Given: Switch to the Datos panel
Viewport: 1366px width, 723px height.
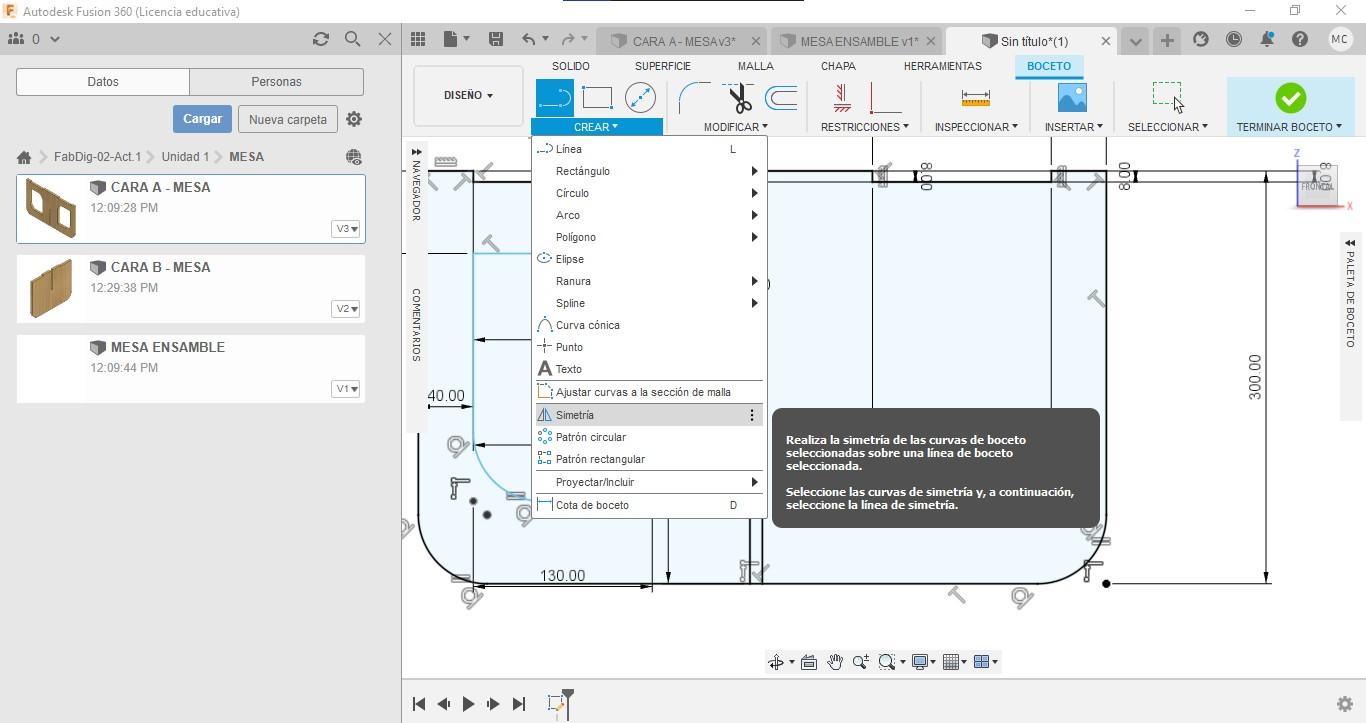Looking at the screenshot, I should [103, 82].
